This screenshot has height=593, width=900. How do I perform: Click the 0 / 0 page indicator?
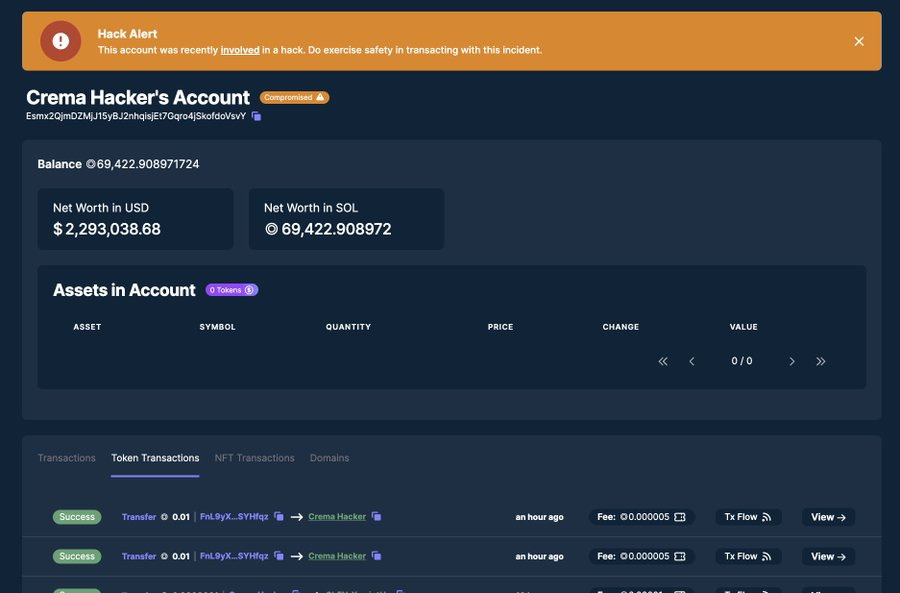click(x=742, y=361)
